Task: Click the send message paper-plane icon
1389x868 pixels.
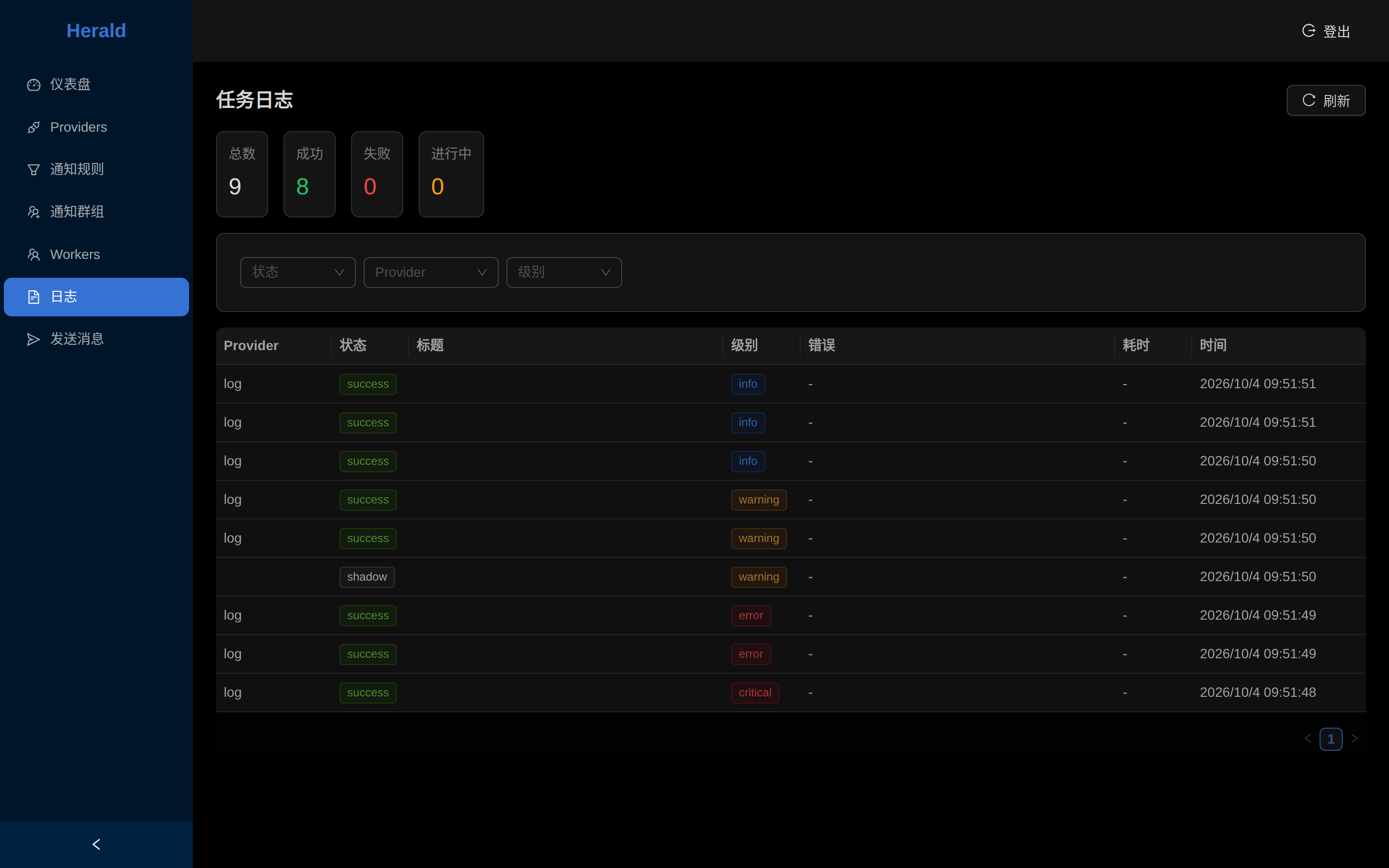Action: point(34,339)
